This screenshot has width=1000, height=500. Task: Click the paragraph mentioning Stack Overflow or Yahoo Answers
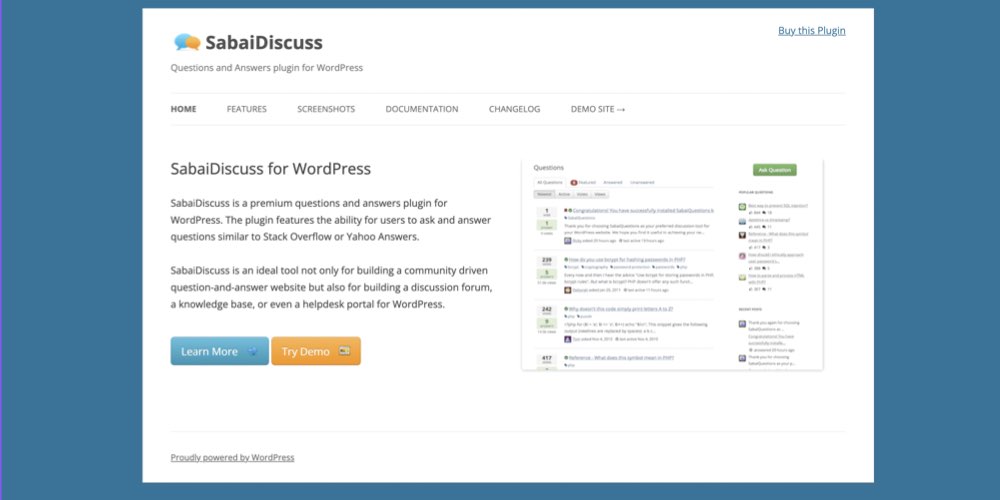[x=330, y=220]
